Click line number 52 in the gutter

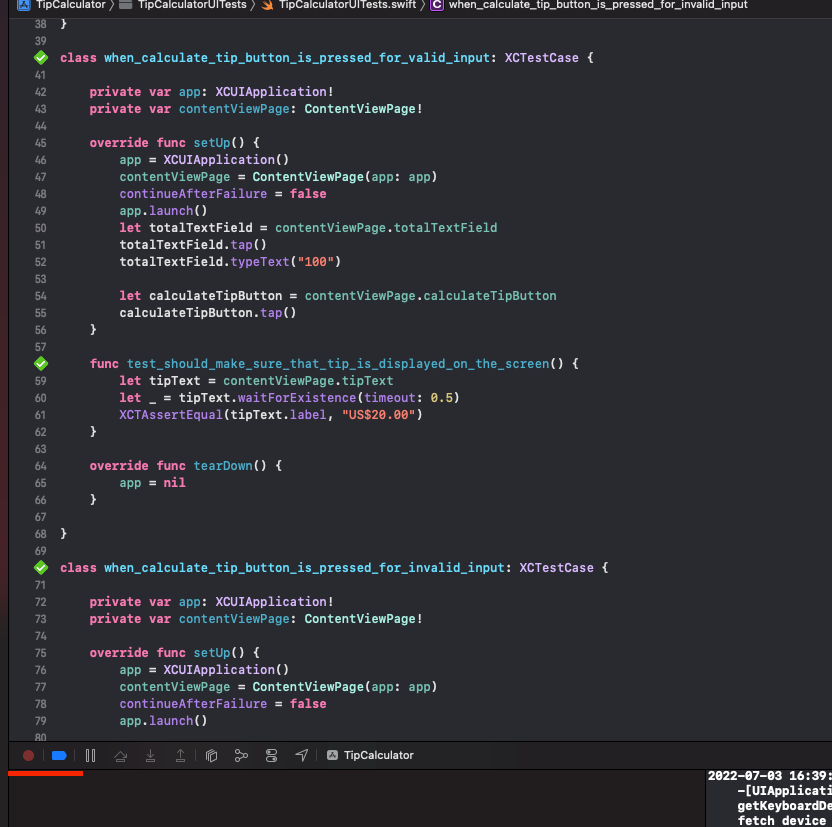[x=41, y=262]
